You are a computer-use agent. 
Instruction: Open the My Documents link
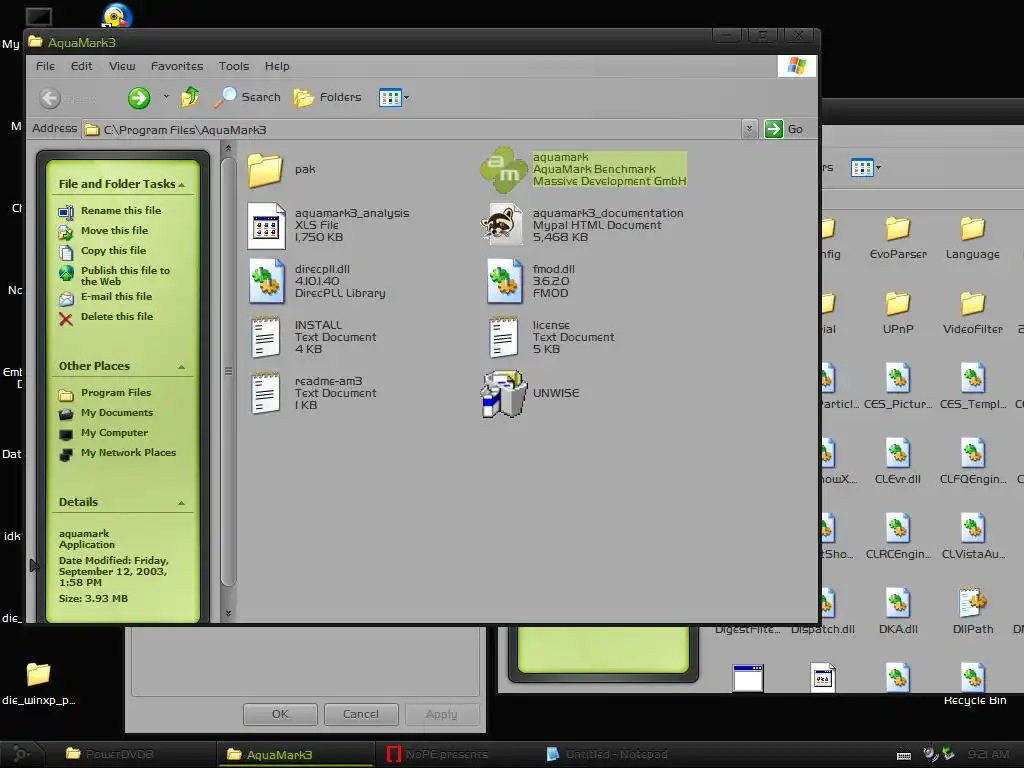point(117,413)
